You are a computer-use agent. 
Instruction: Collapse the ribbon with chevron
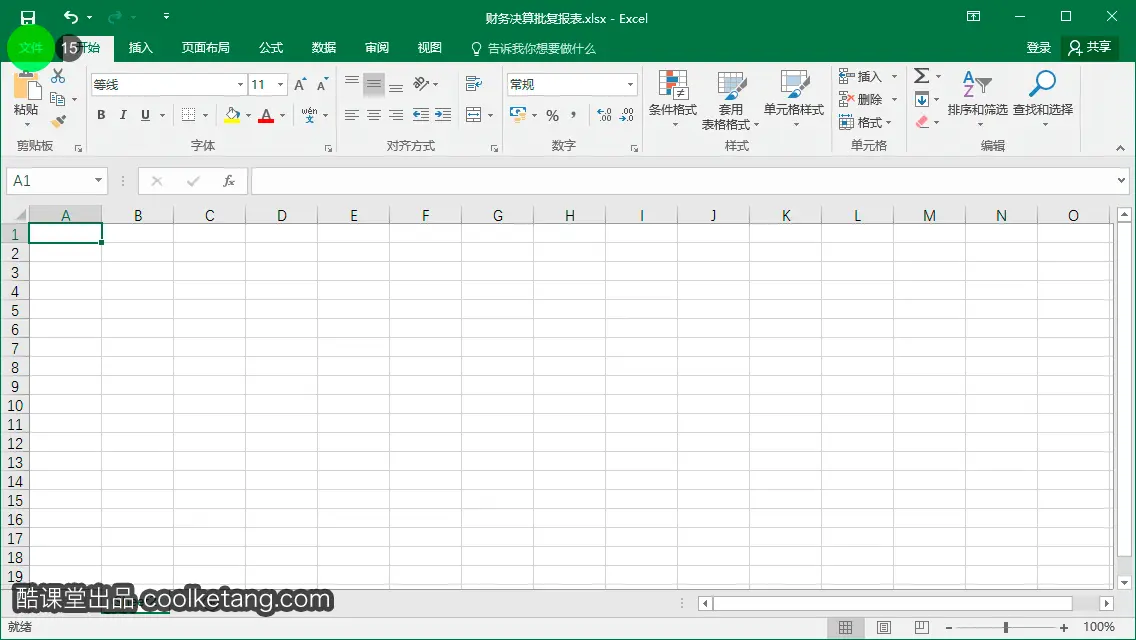[x=1120, y=148]
